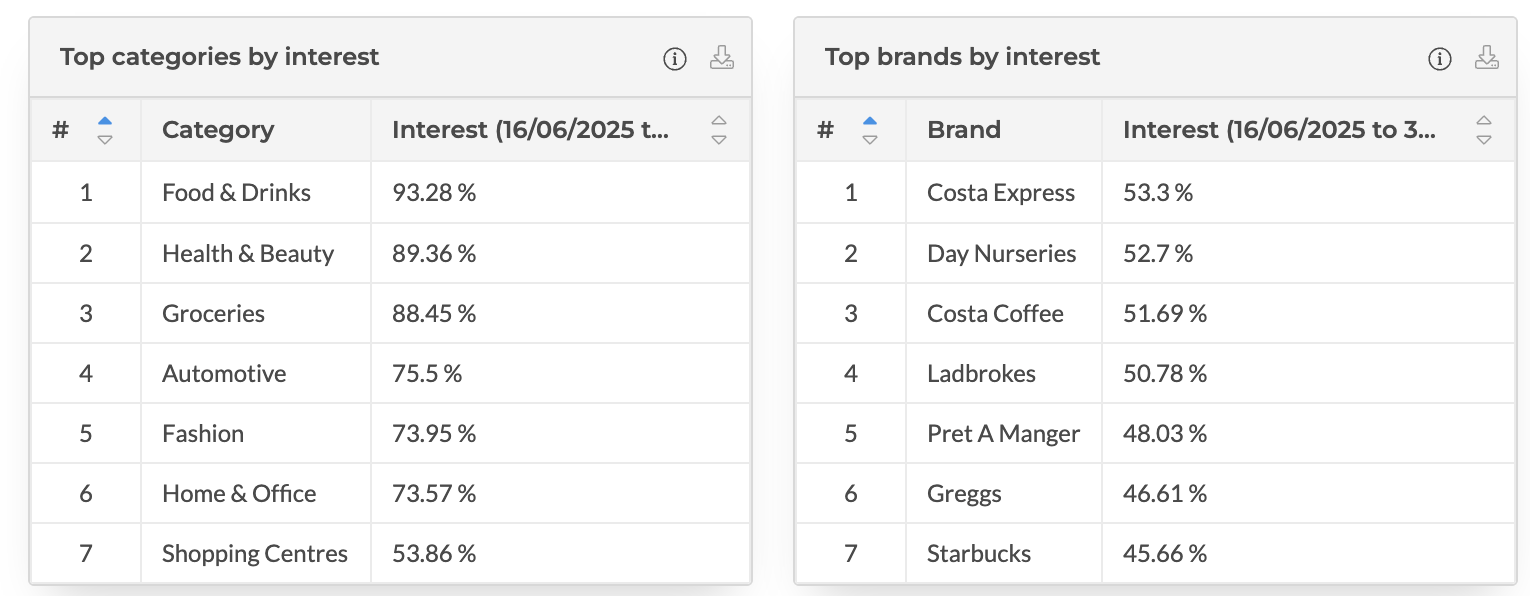Download the Top brands table
Screen dimensions: 1530x596
1486,59
